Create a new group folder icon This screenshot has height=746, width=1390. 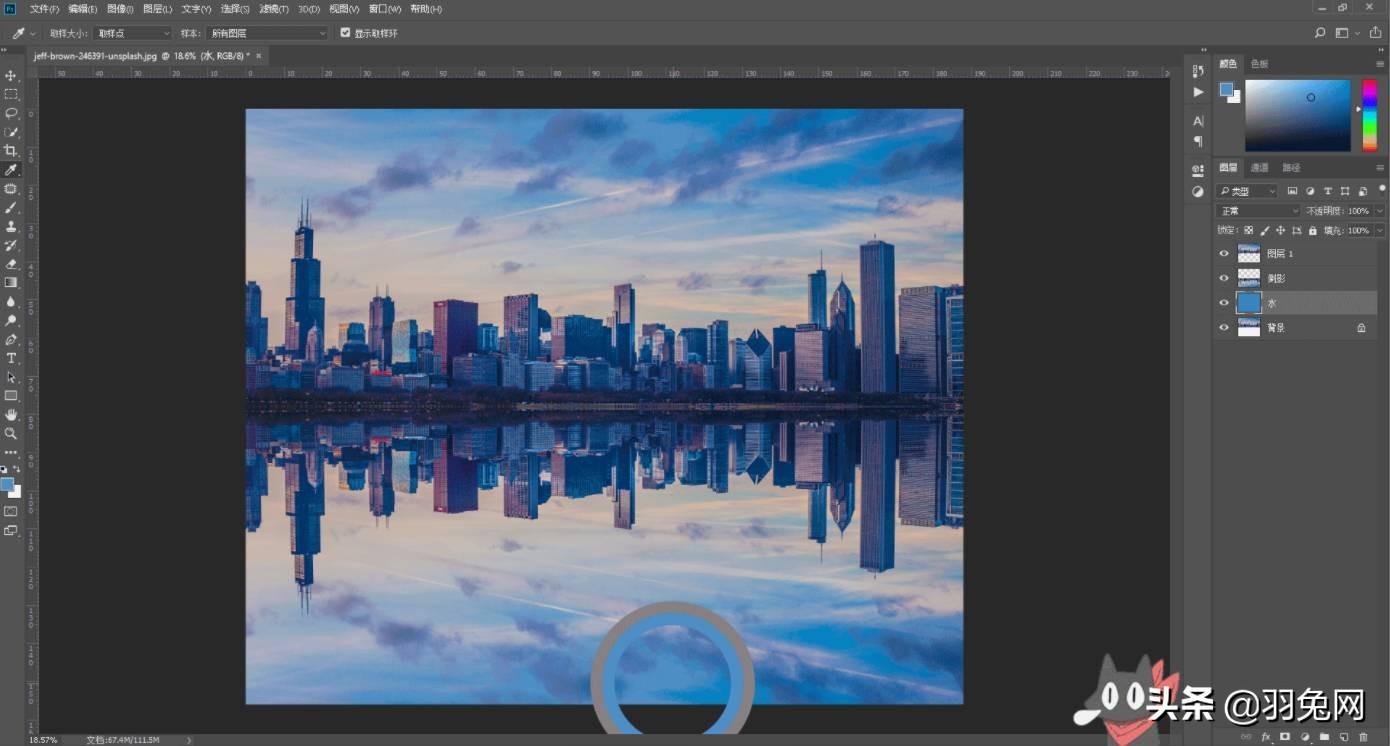(x=1324, y=737)
